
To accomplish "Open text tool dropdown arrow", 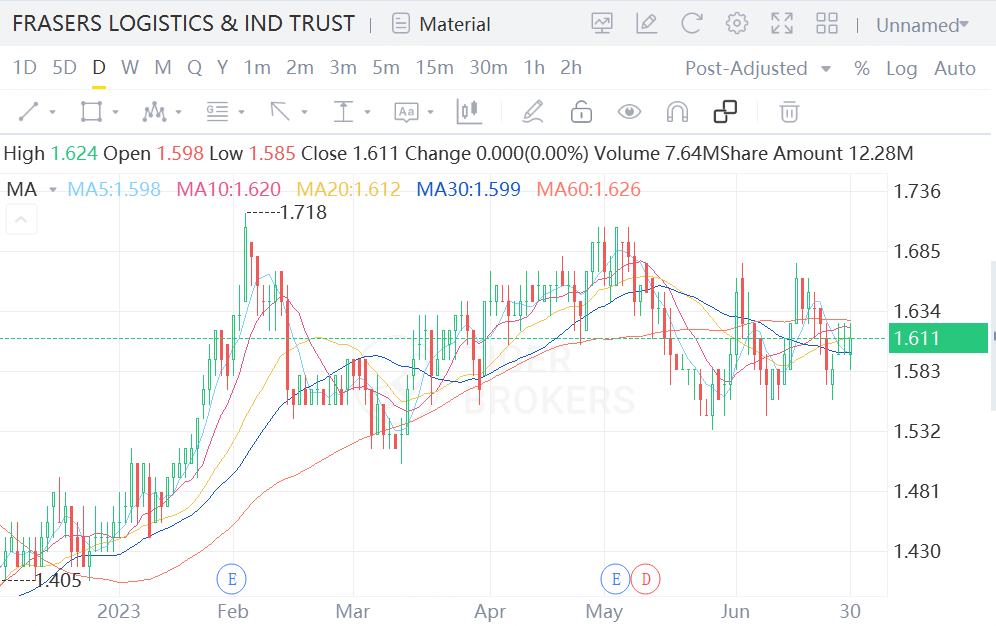I will (x=431, y=112).
